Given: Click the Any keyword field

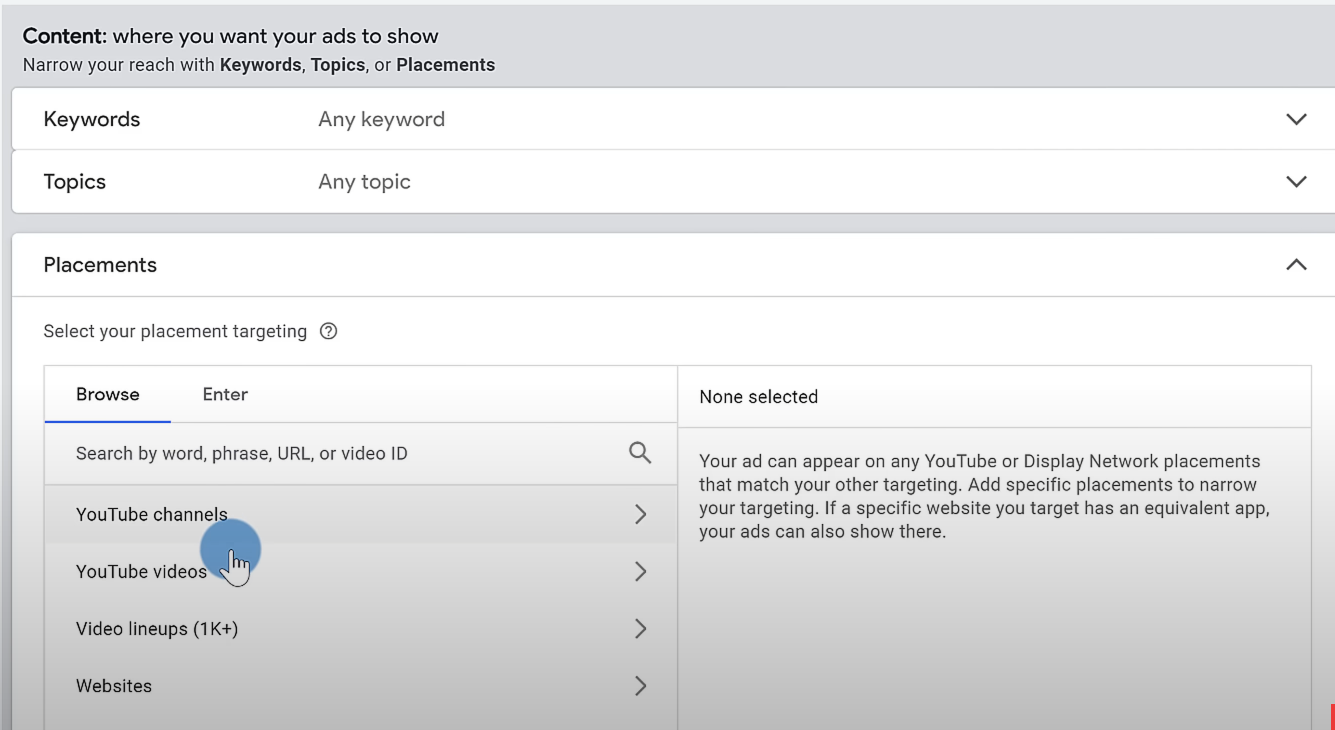Looking at the screenshot, I should 381,118.
